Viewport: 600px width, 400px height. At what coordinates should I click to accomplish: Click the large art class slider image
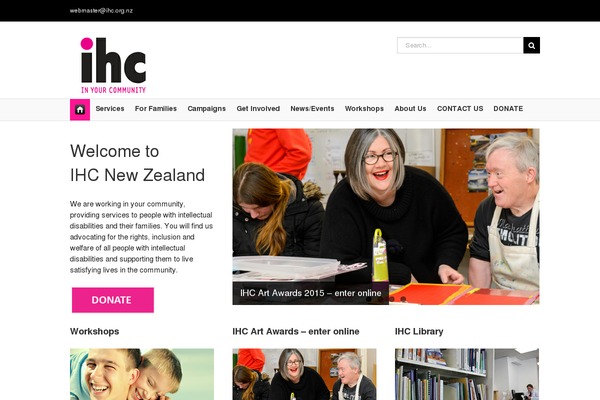pyautogui.click(x=386, y=216)
